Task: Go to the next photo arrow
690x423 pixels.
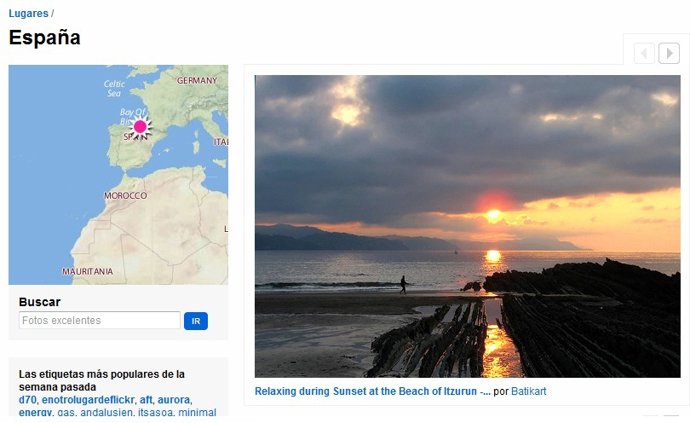Action: (669, 53)
